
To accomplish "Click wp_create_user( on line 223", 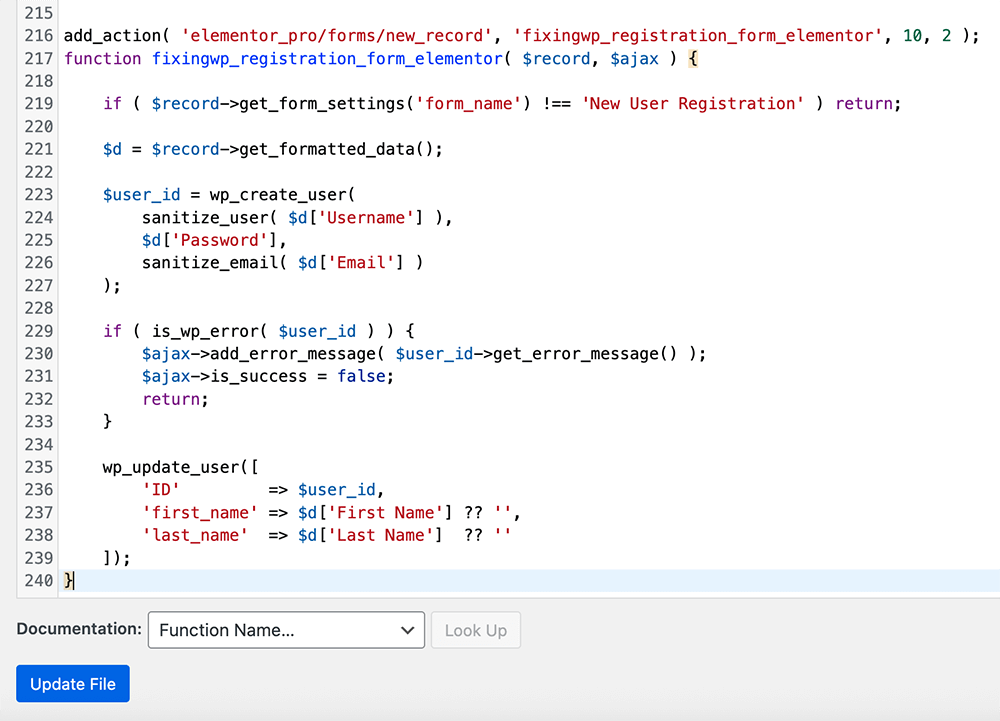I will click(283, 194).
